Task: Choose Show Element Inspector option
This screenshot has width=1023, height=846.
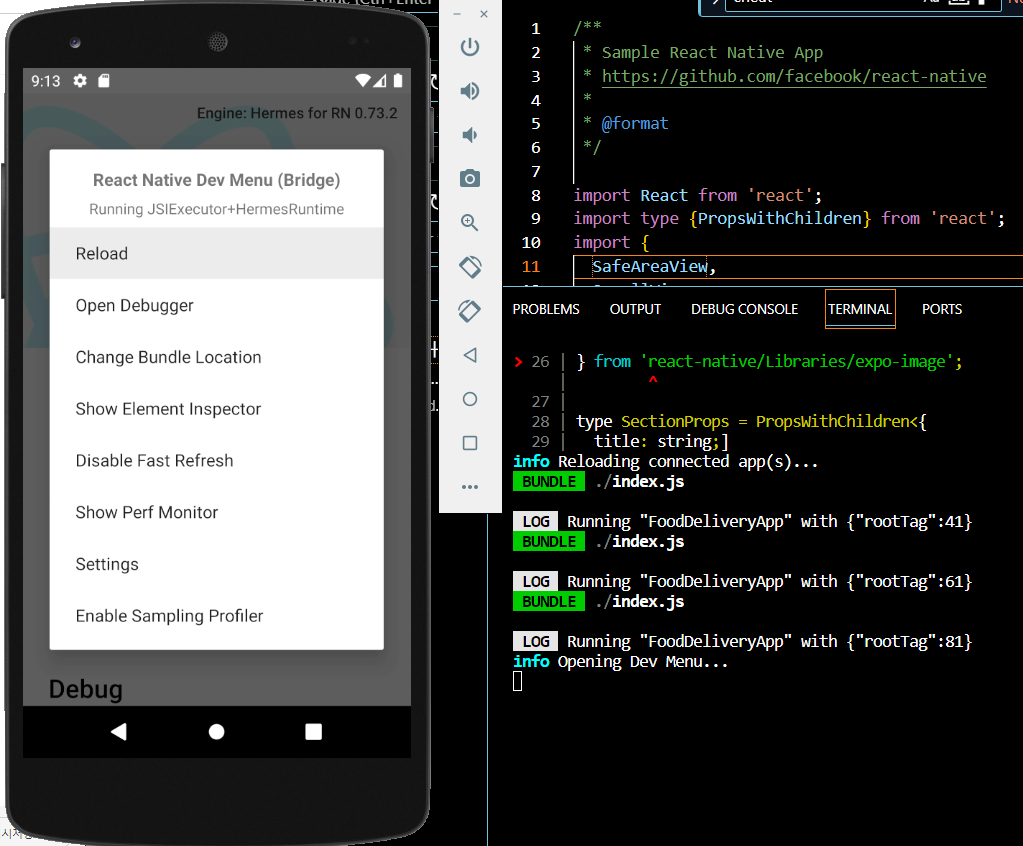Action: (x=217, y=408)
